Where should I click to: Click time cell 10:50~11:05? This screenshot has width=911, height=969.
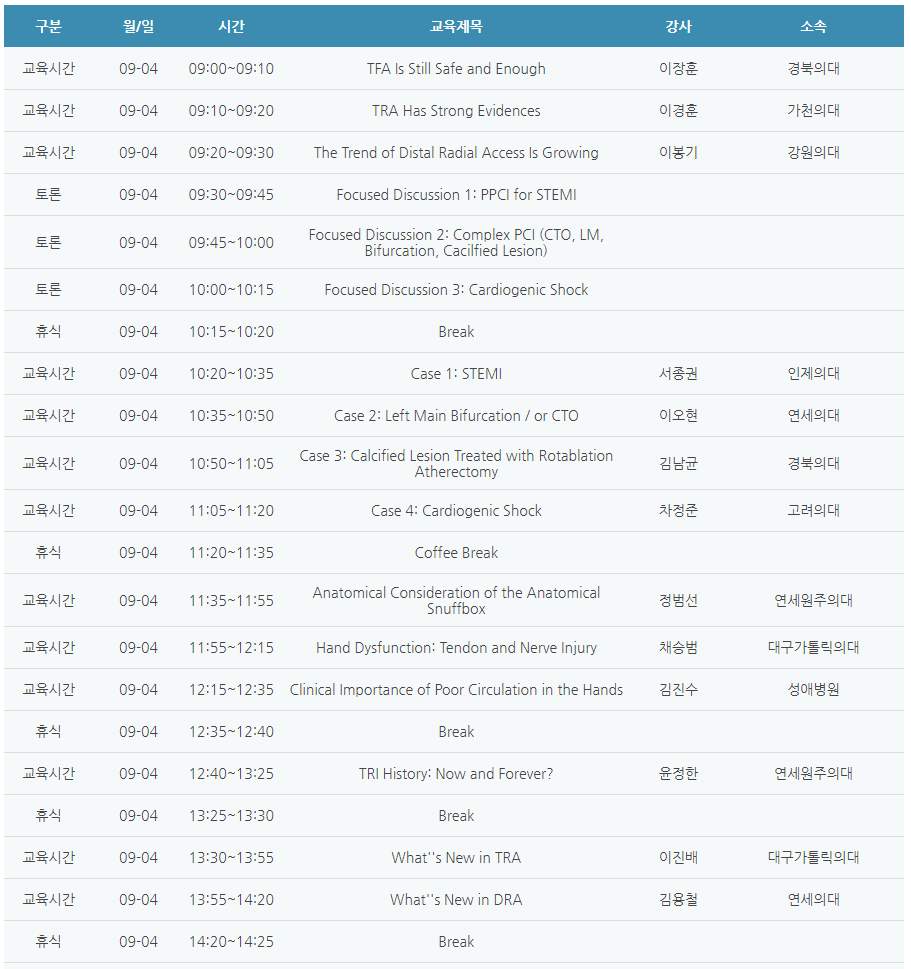231,464
